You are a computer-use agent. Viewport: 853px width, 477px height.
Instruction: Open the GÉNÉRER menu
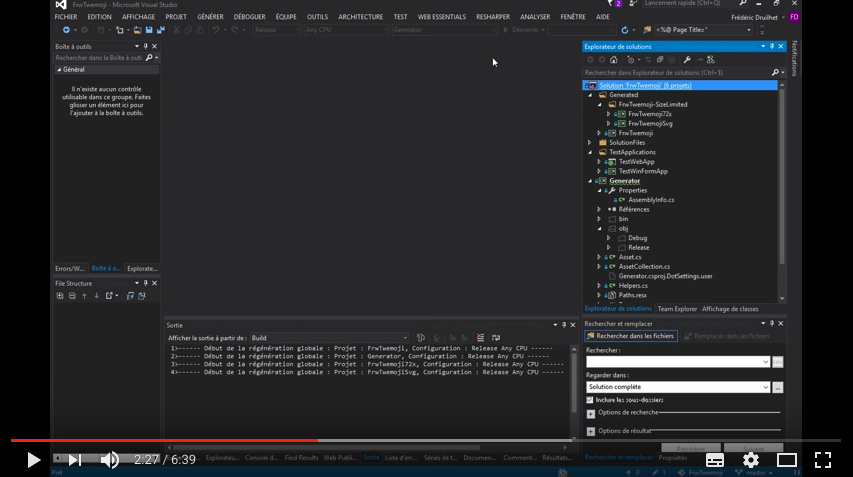coord(211,17)
